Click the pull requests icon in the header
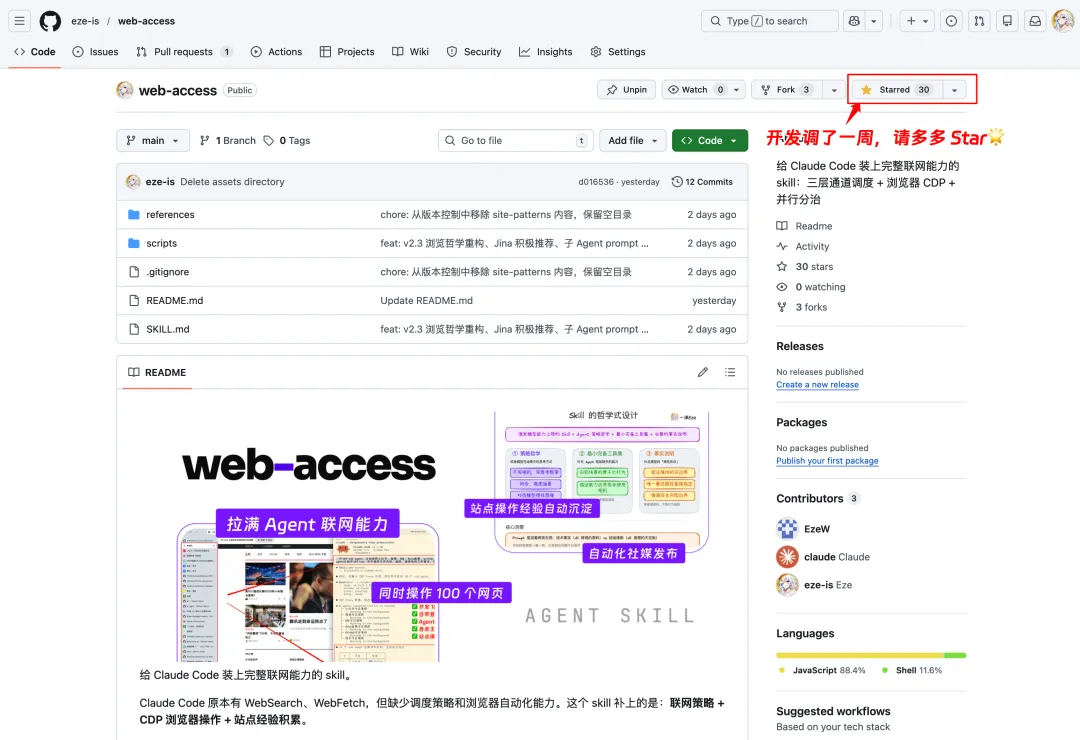Screen dimensions: 1080x740 pyautogui.click(x=979, y=21)
